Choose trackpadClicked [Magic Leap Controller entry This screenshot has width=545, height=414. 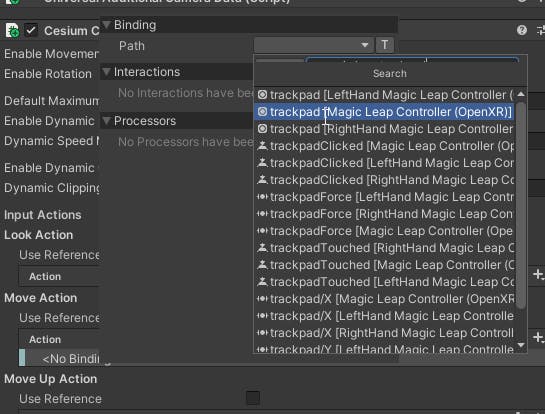tap(384, 146)
